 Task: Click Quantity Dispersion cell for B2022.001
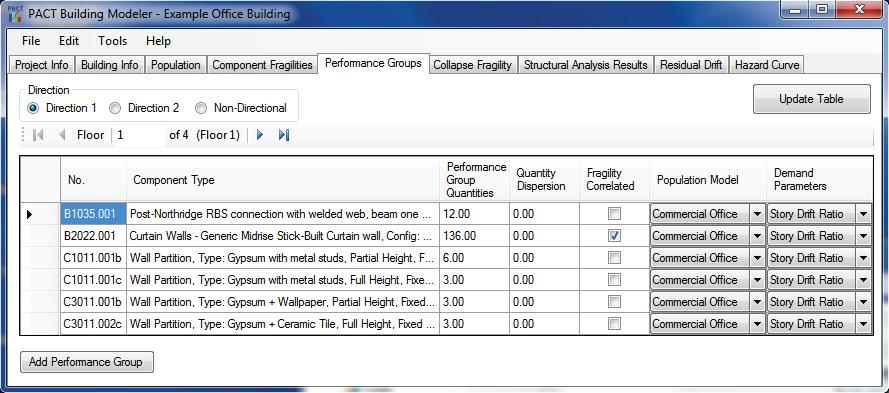544,236
